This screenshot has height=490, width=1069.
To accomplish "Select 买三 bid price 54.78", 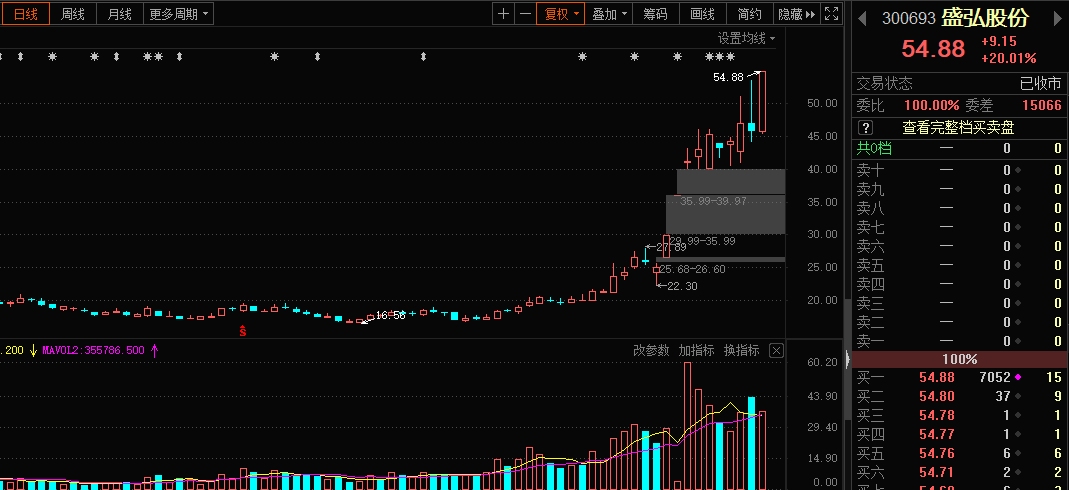I will pyautogui.click(x=937, y=415).
